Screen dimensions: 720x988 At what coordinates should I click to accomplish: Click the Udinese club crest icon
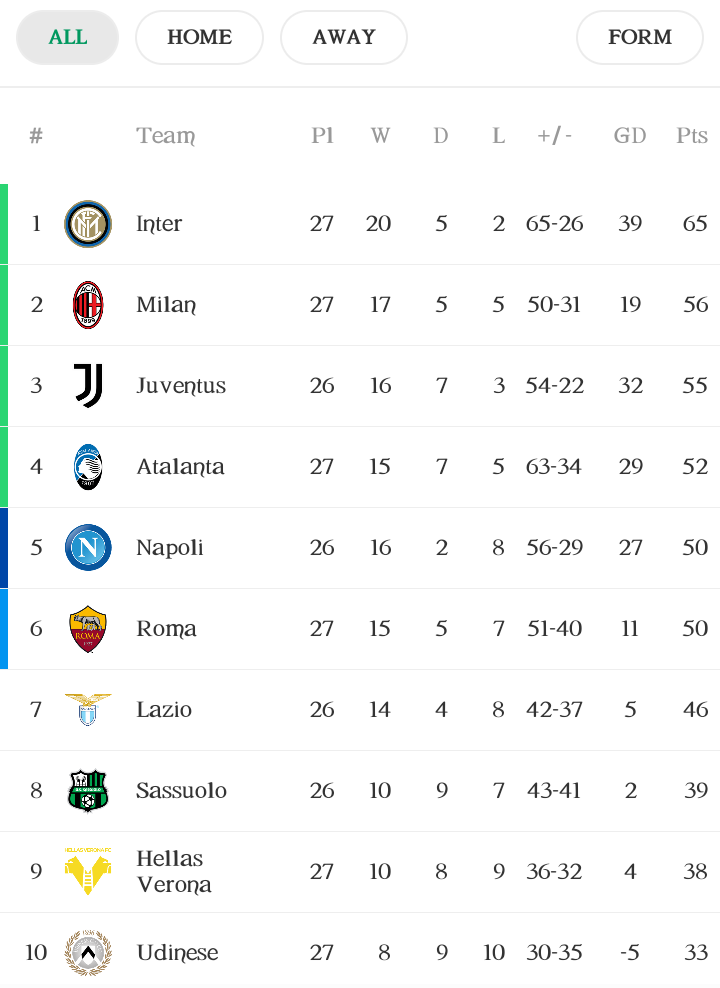click(x=88, y=952)
